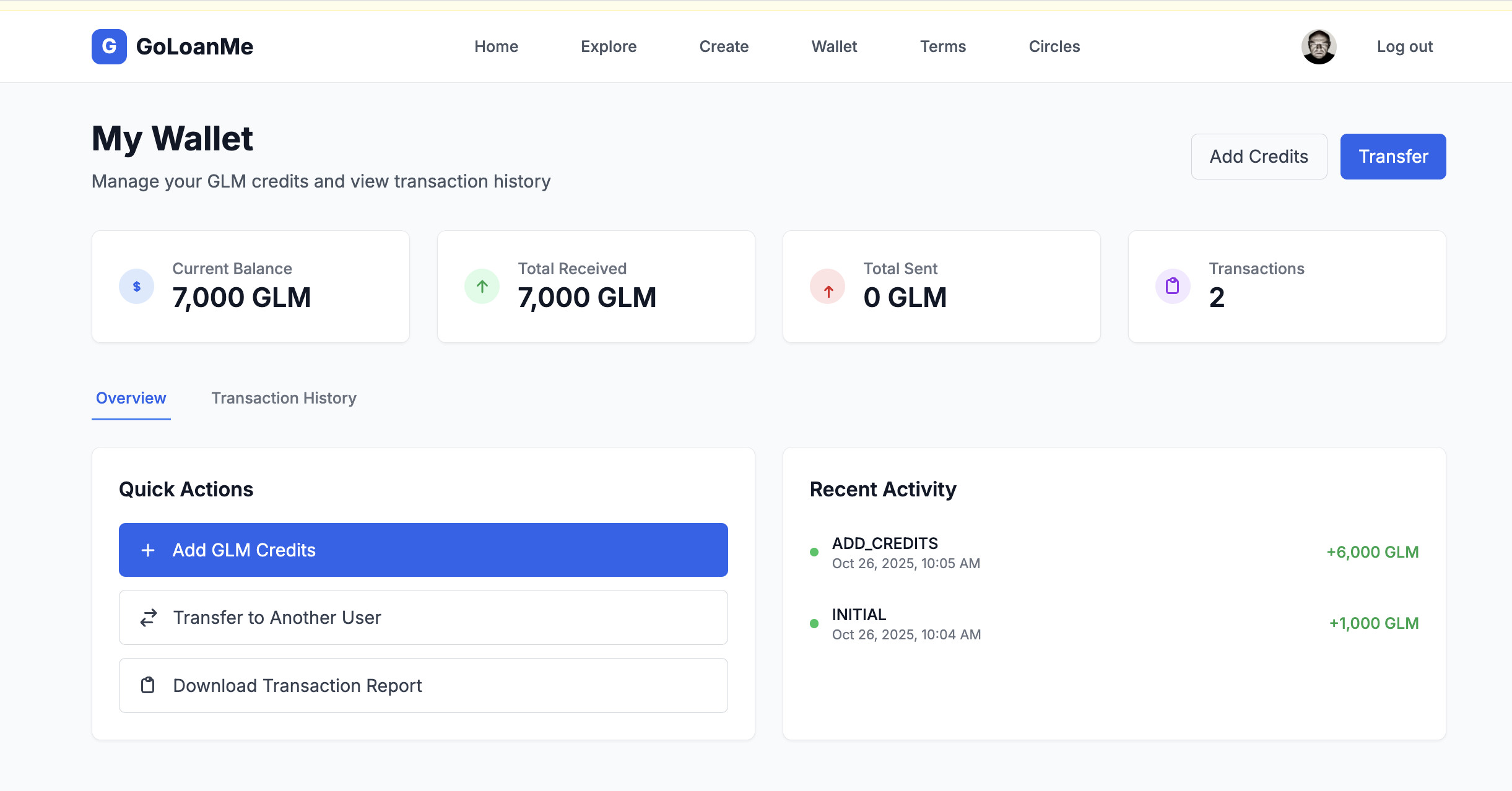Click the Log out link

click(1404, 46)
